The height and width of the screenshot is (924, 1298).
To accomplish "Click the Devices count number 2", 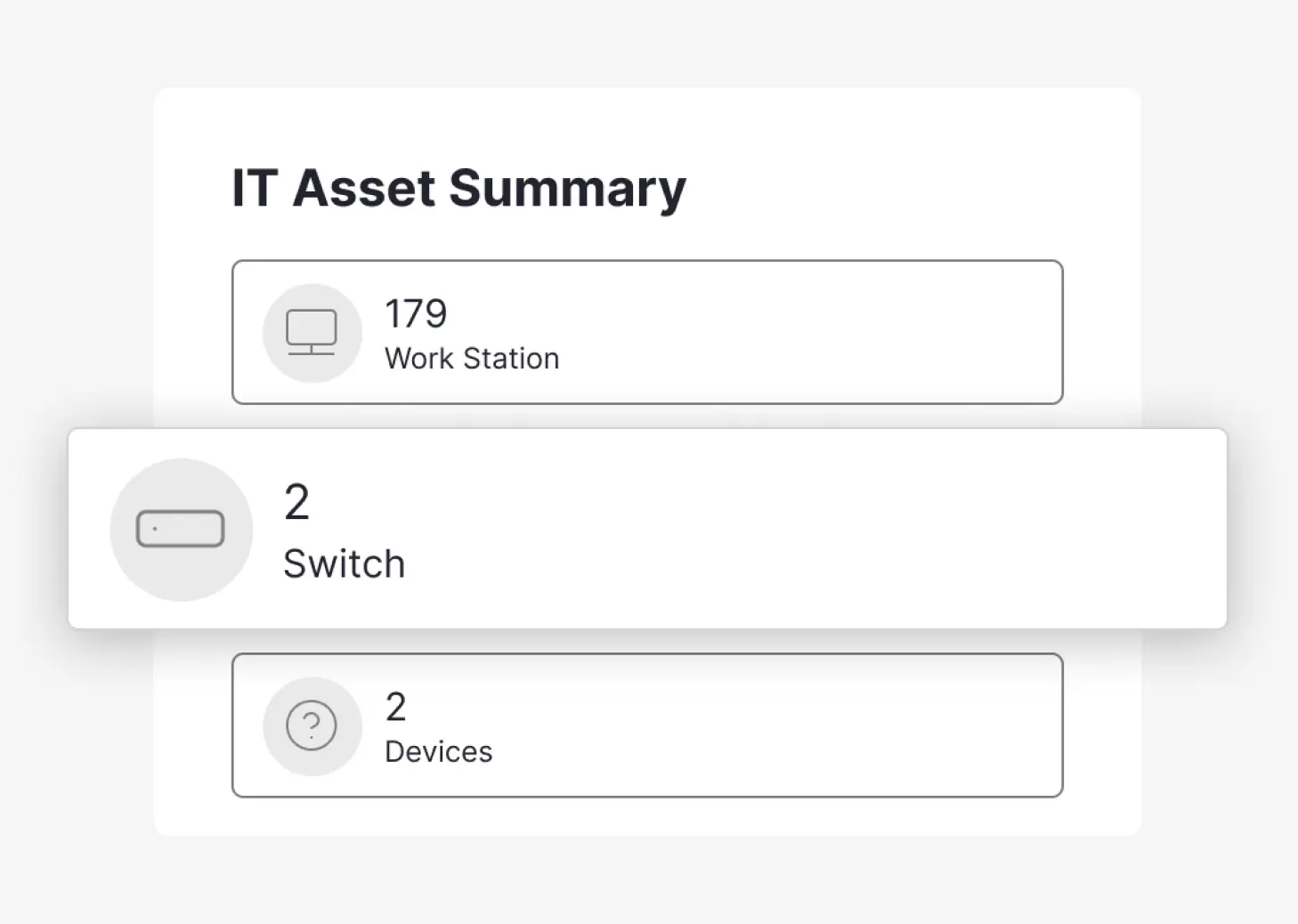I will tap(395, 707).
